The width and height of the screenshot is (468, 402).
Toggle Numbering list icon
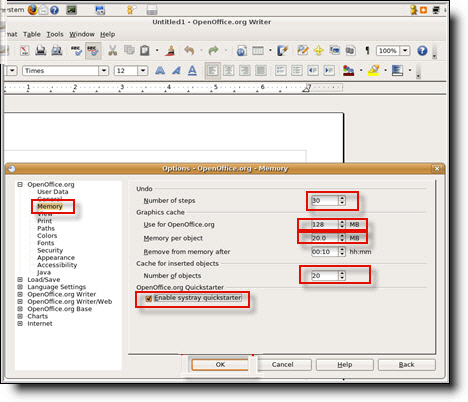[x=281, y=70]
